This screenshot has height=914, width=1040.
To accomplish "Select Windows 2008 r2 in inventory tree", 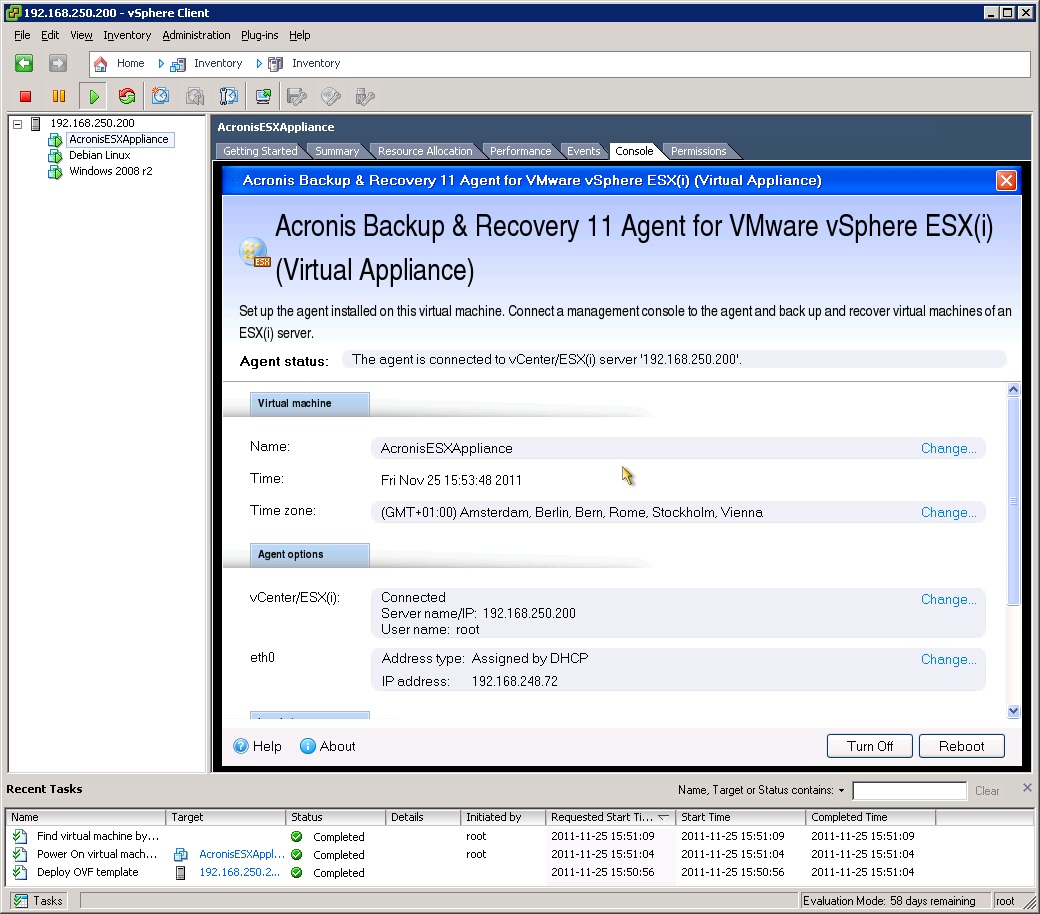I will point(111,171).
